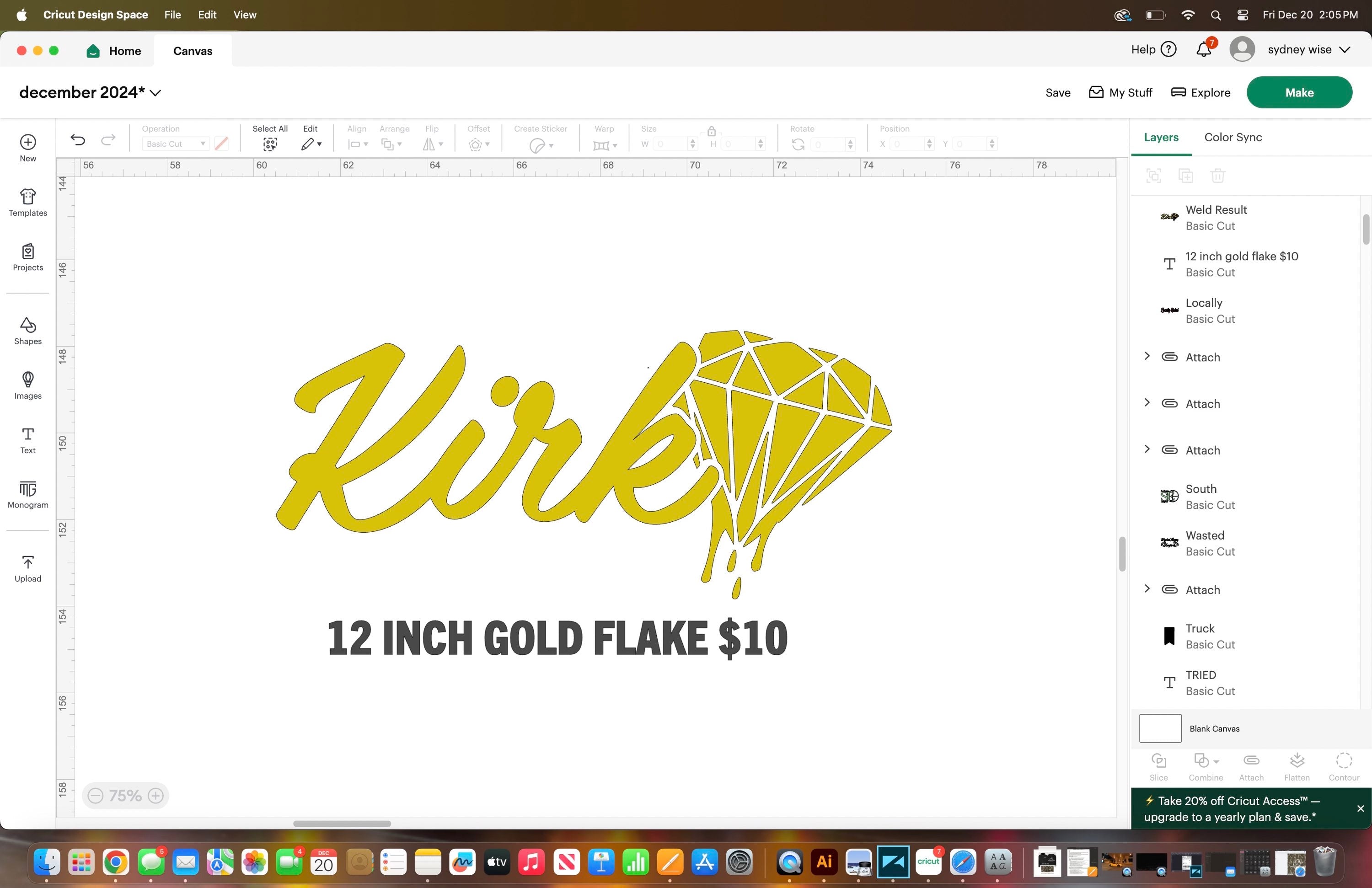Click the Save button
Image resolution: width=1372 pixels, height=888 pixels.
point(1057,93)
